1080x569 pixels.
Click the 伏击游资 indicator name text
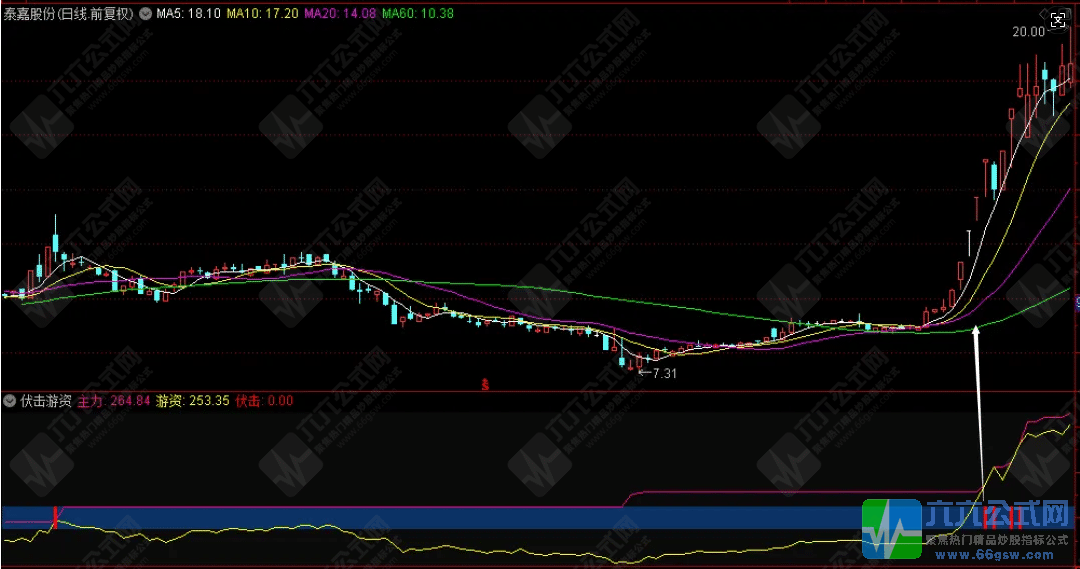(x=46, y=401)
